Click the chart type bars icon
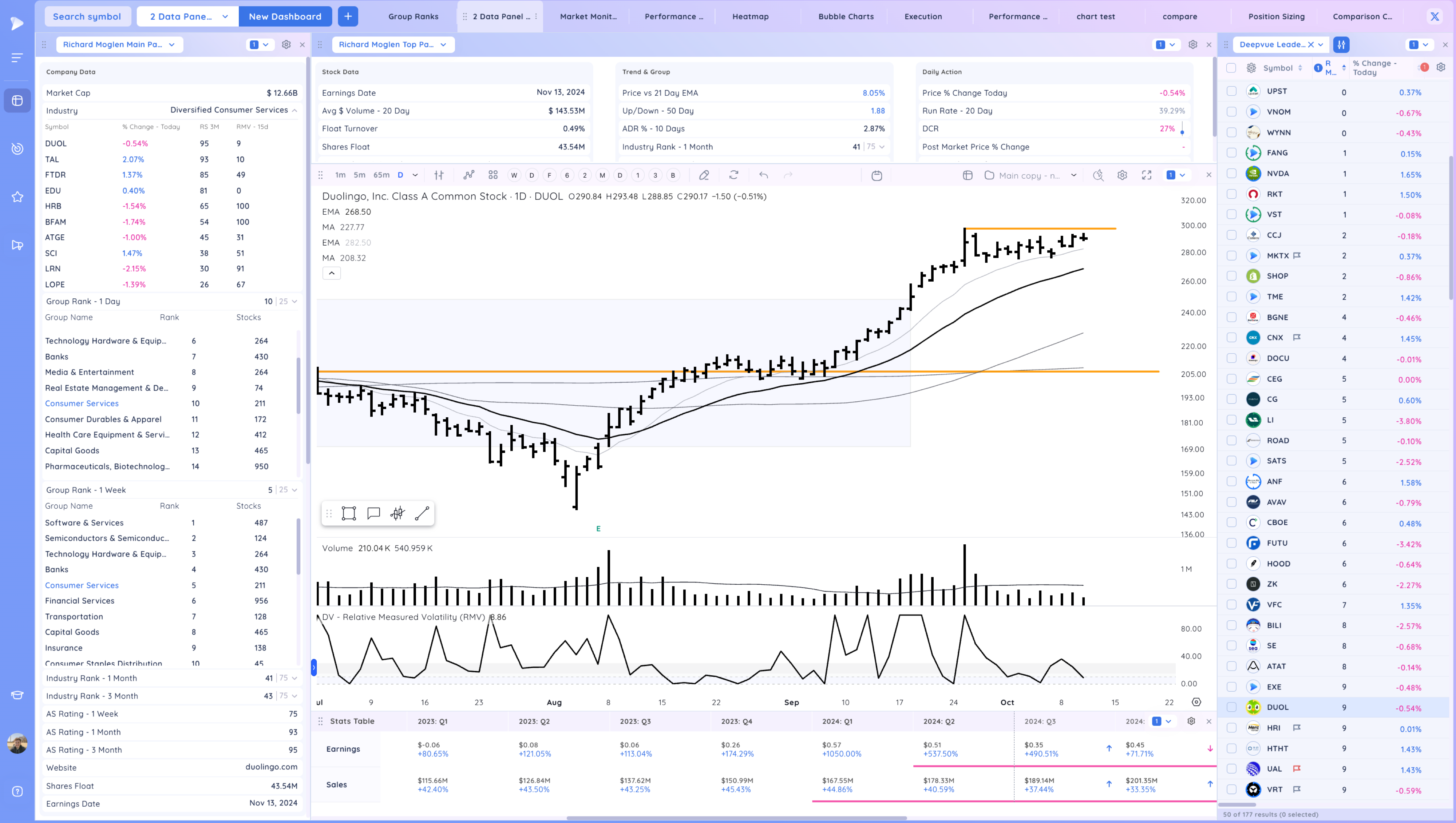The height and width of the screenshot is (823, 1456). coord(439,175)
